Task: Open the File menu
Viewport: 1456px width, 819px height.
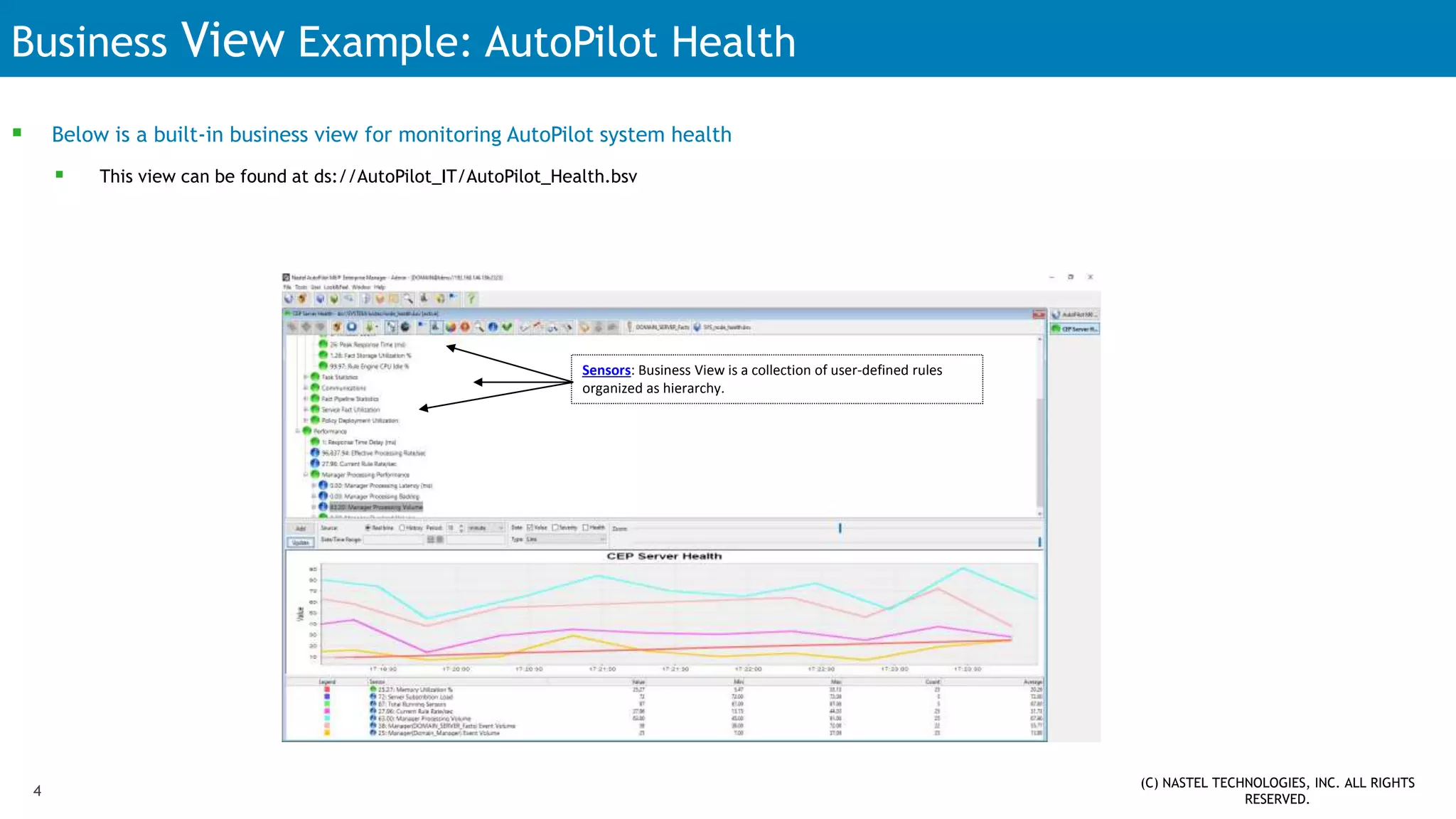Action: [x=287, y=287]
